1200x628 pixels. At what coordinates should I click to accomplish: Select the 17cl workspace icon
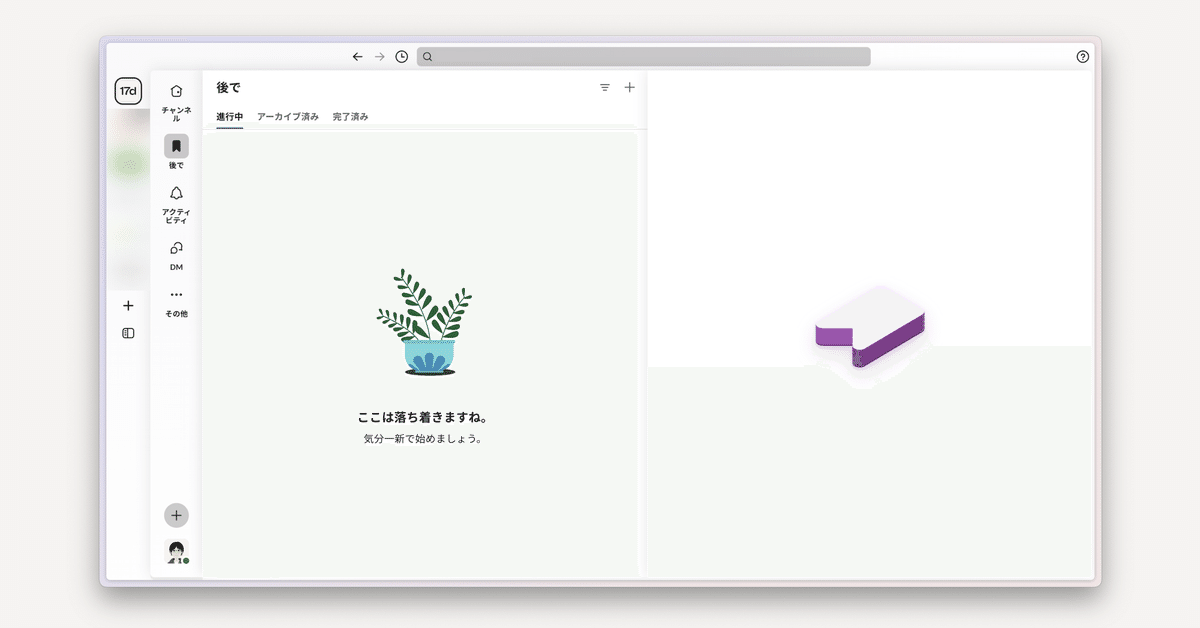pos(128,91)
